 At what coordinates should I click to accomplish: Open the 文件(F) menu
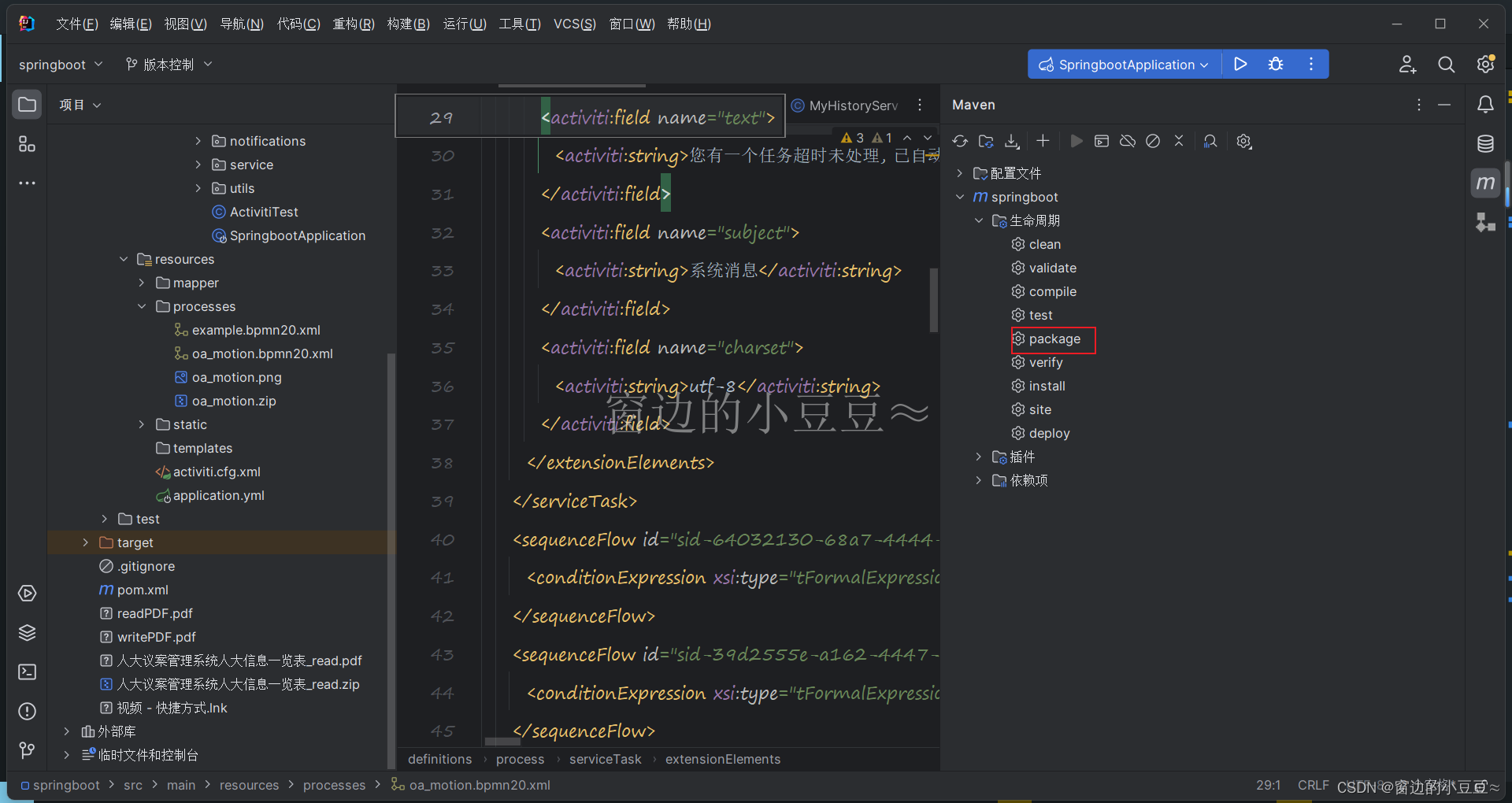click(77, 24)
